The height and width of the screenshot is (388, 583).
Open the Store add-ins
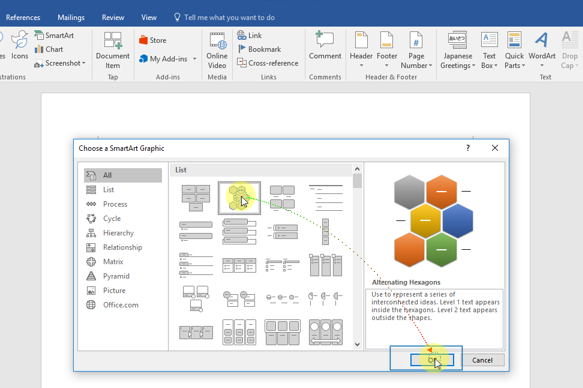(153, 40)
